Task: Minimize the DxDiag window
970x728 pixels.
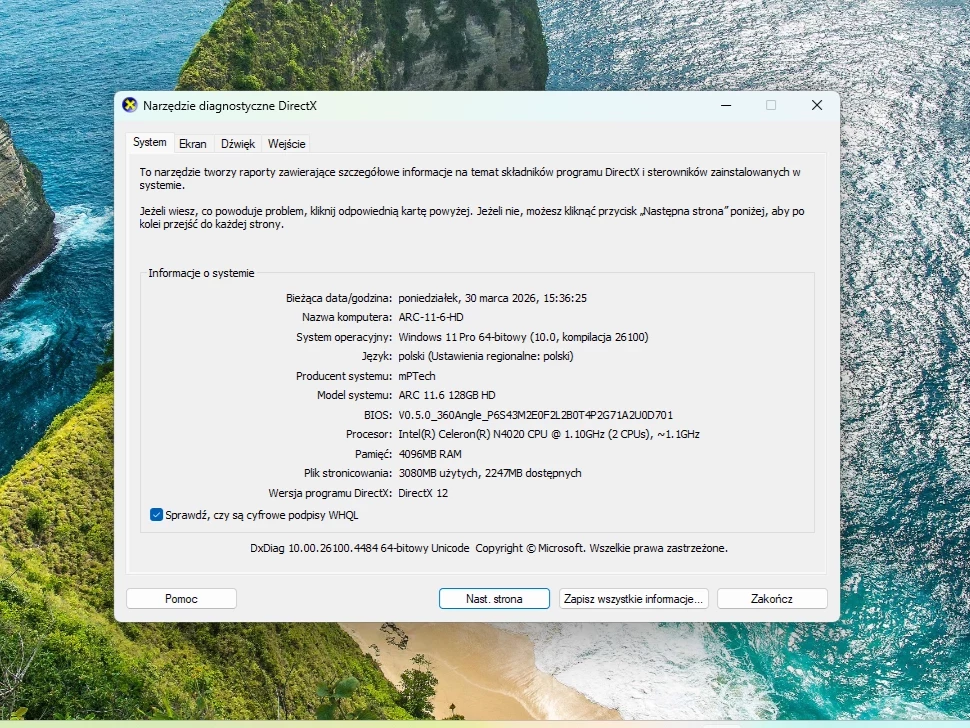Action: point(724,104)
